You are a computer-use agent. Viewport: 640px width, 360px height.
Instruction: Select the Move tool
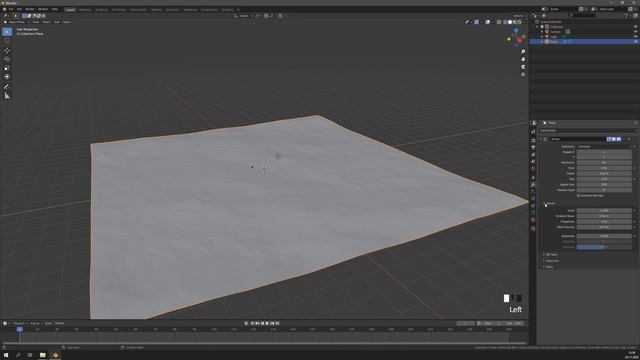click(7, 51)
